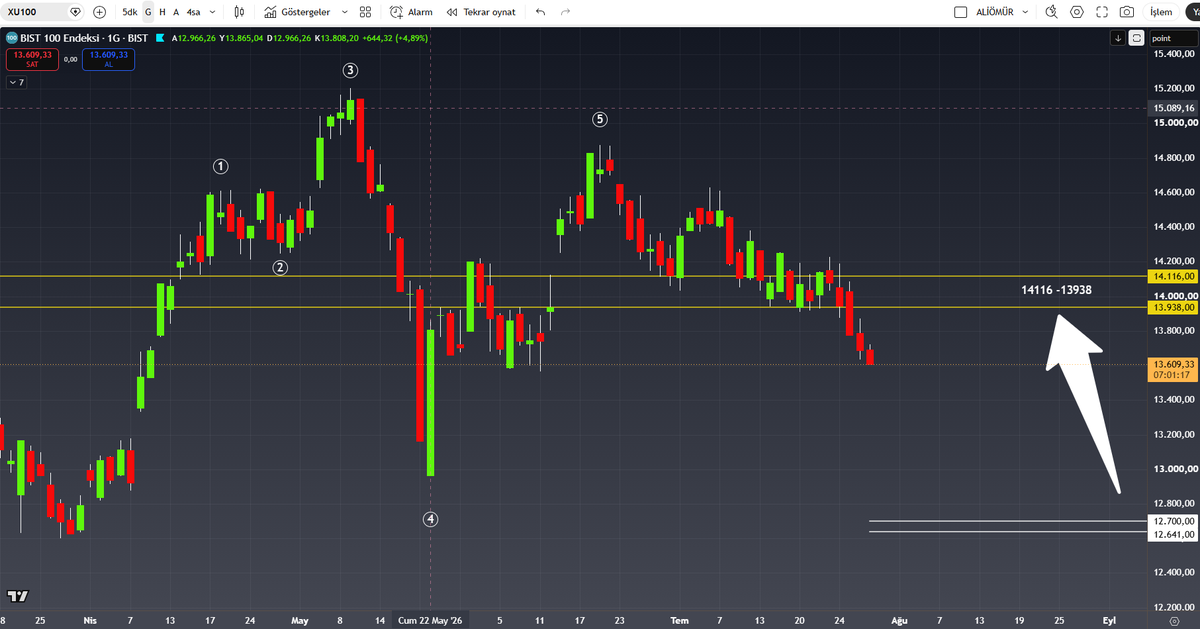
Task: Click the point input field
Action: point(1173,38)
